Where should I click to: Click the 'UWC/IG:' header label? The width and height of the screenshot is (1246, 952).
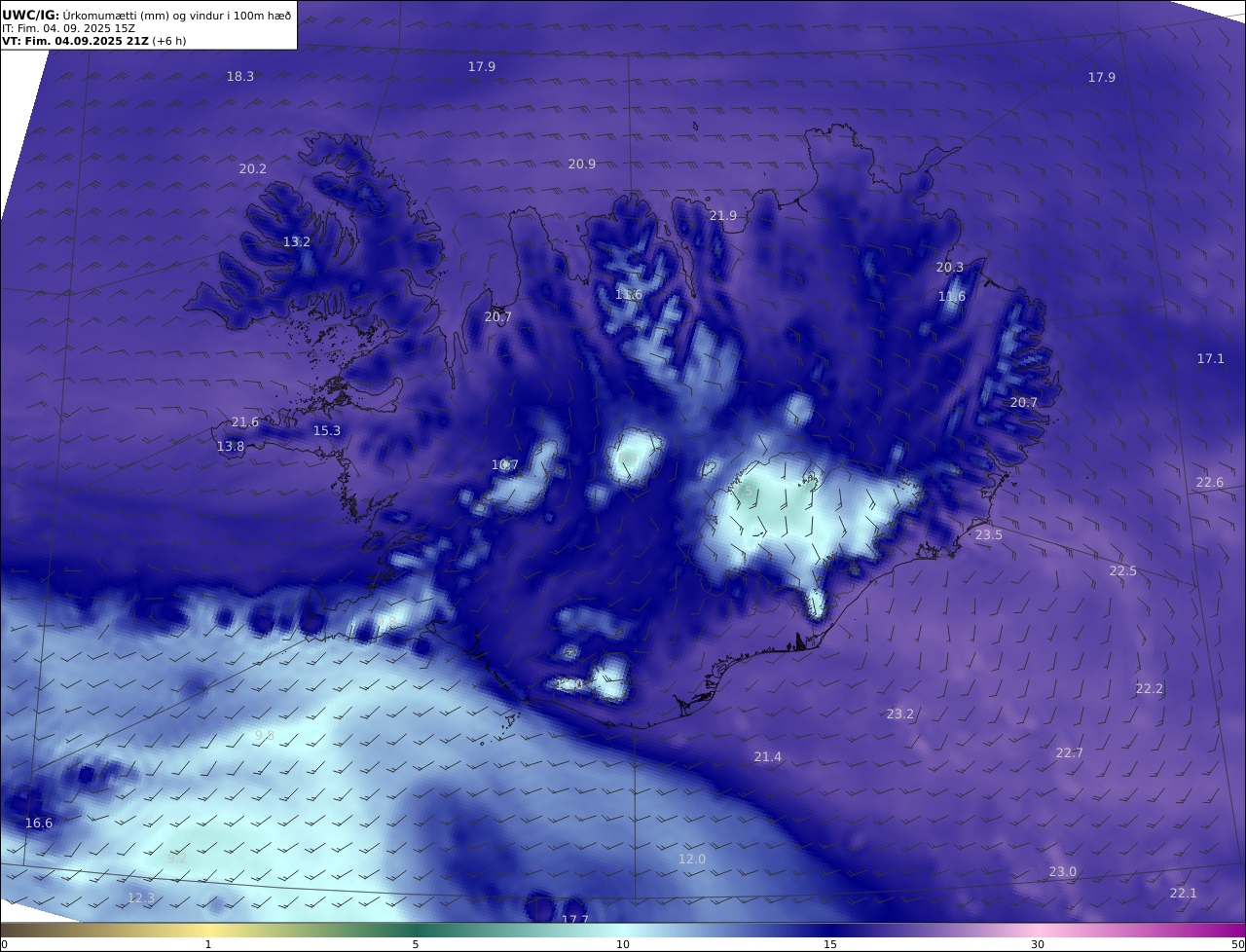31,16
